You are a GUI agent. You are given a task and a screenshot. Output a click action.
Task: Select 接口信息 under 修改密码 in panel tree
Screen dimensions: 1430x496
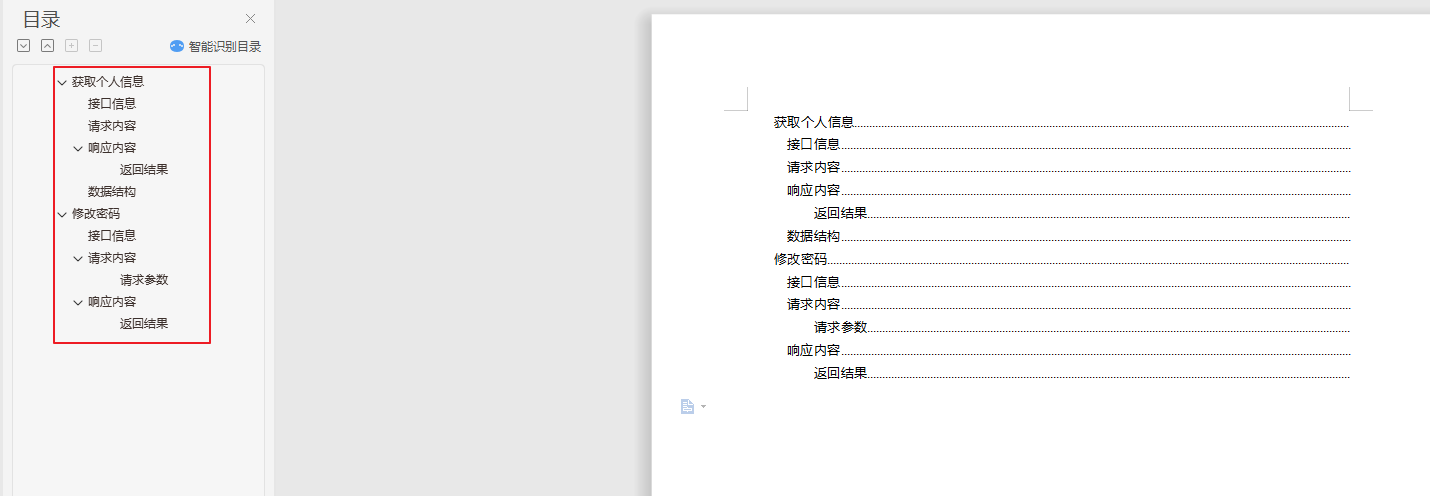(112, 236)
